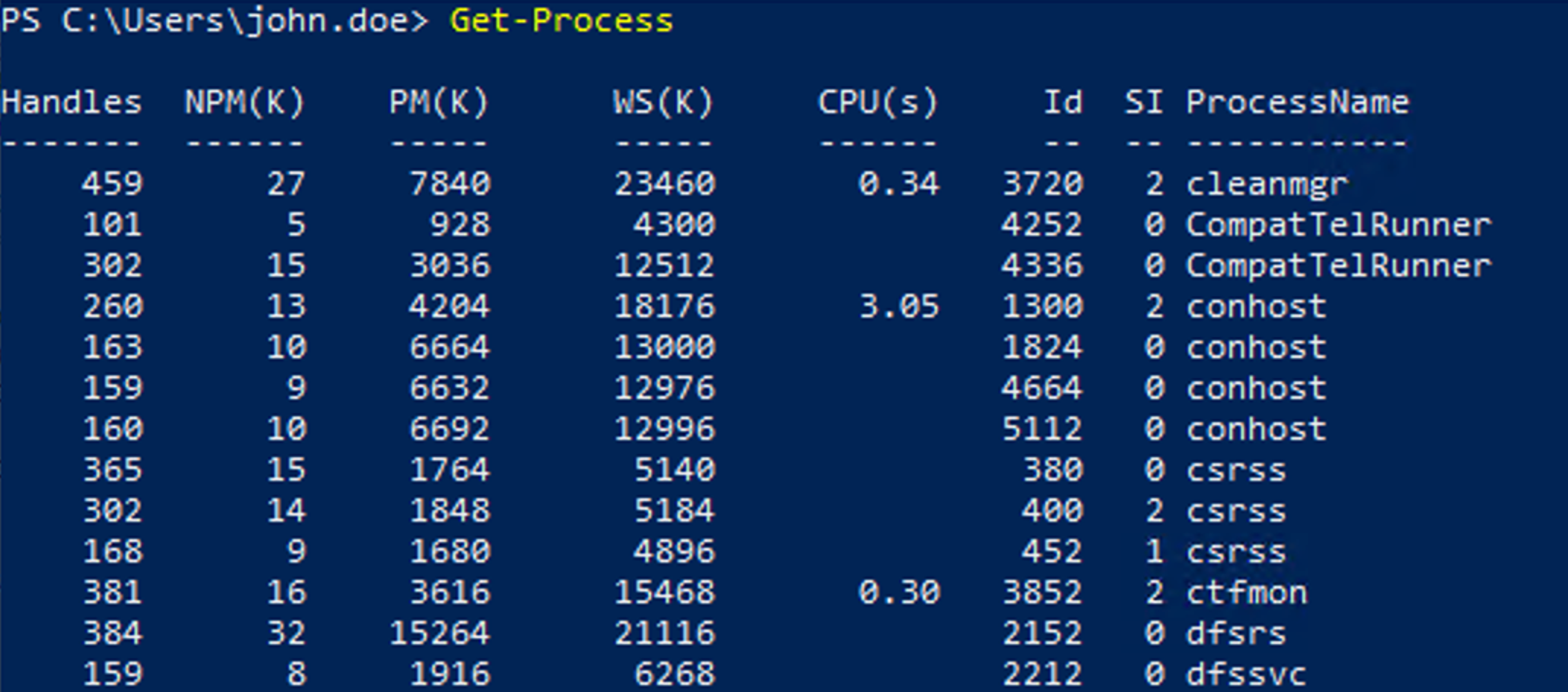Click the PM(K) column header
This screenshot has width=1568, height=692.
439,102
